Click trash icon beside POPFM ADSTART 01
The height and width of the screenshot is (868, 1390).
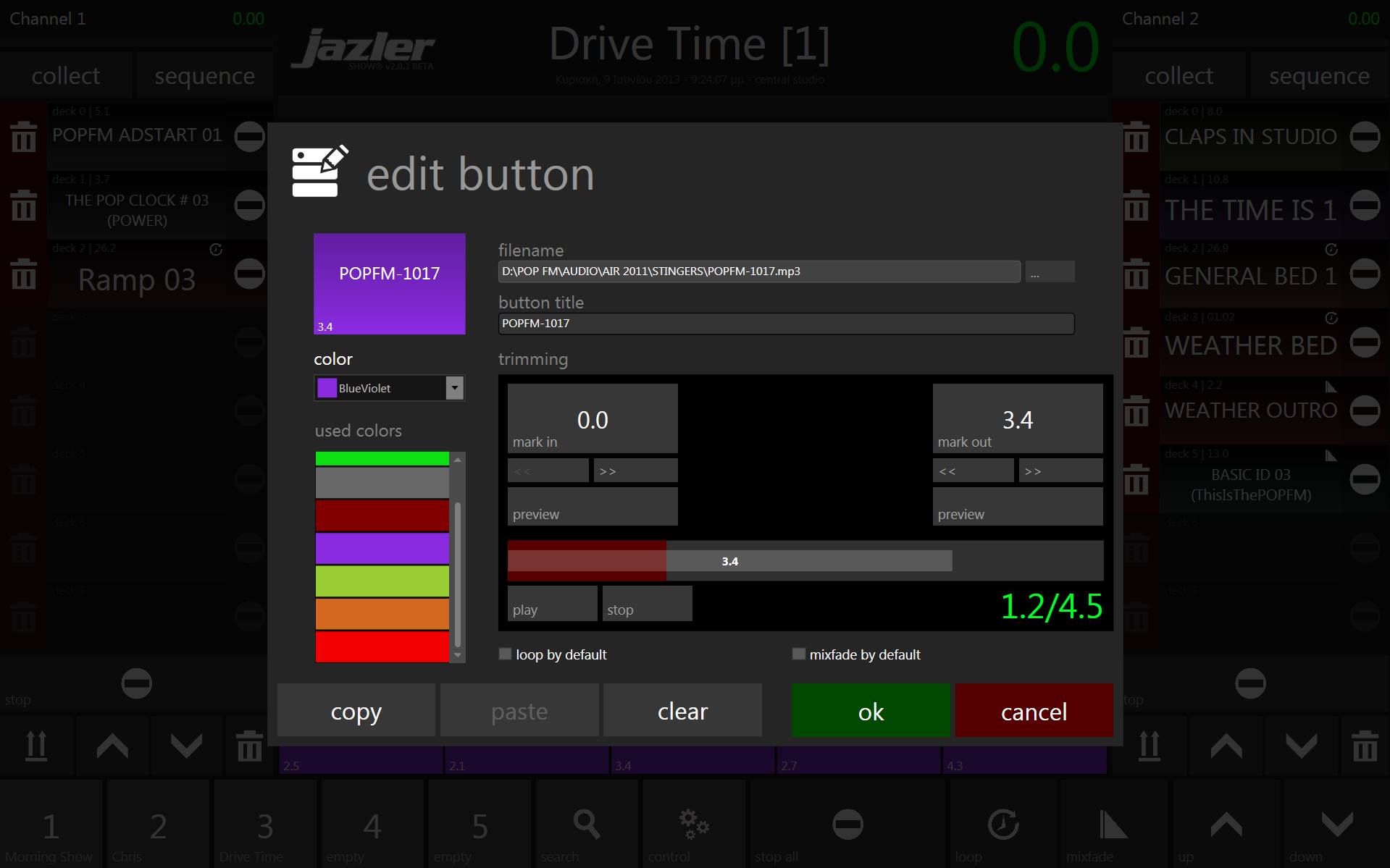pos(24,137)
